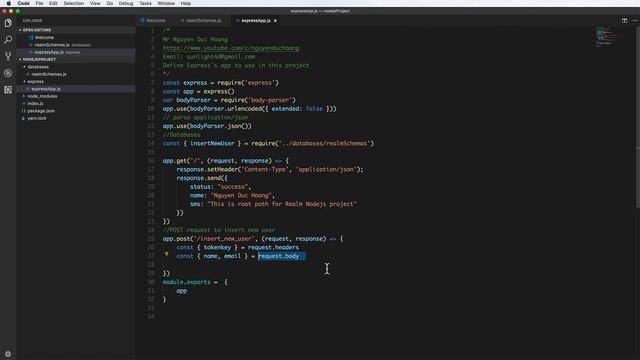Open the Extensions view in activity bar
This screenshot has height=360, width=640.
[8, 90]
